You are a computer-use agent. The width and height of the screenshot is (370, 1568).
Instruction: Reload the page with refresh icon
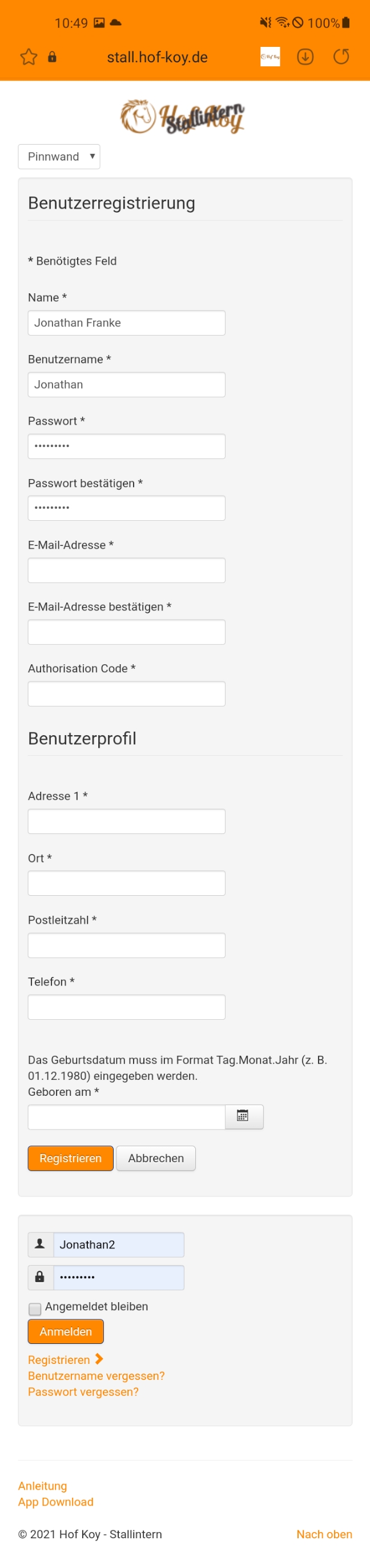pyautogui.click(x=341, y=57)
